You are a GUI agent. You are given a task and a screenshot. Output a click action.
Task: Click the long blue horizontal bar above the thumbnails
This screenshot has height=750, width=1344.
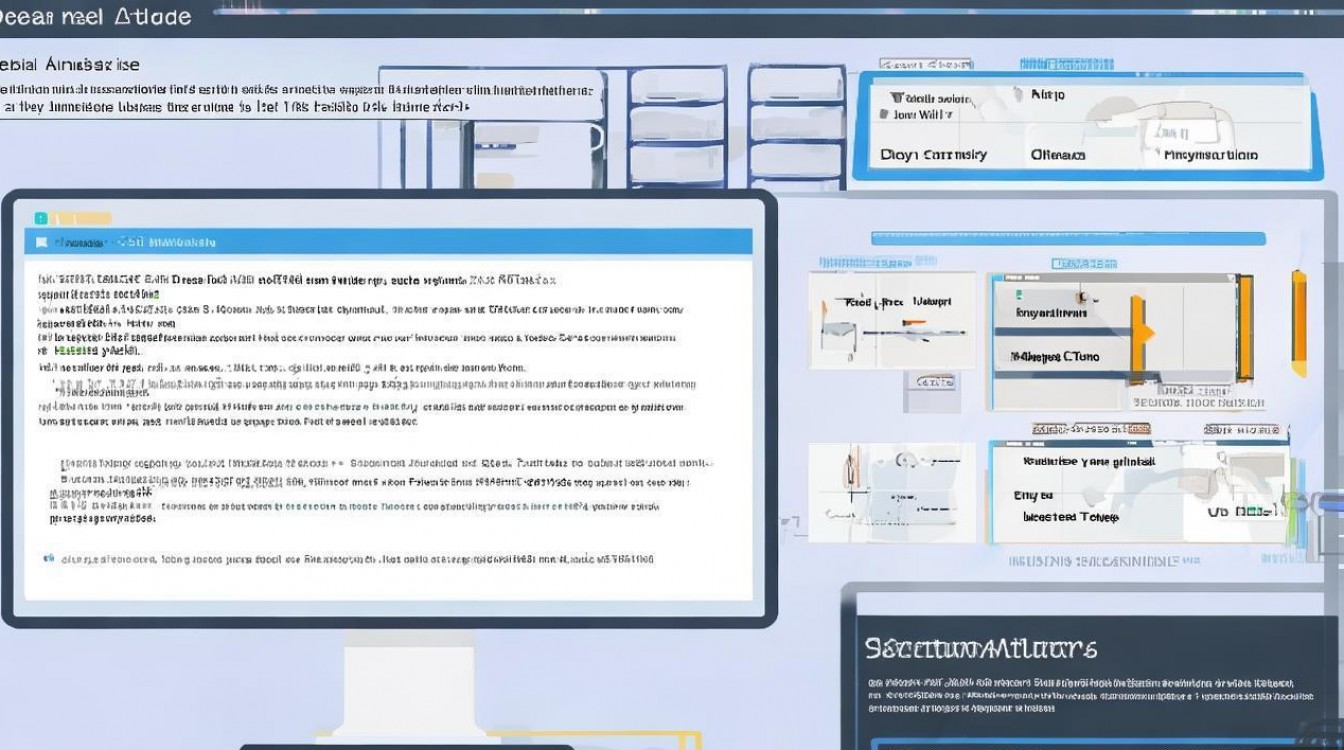[x=1067, y=239]
